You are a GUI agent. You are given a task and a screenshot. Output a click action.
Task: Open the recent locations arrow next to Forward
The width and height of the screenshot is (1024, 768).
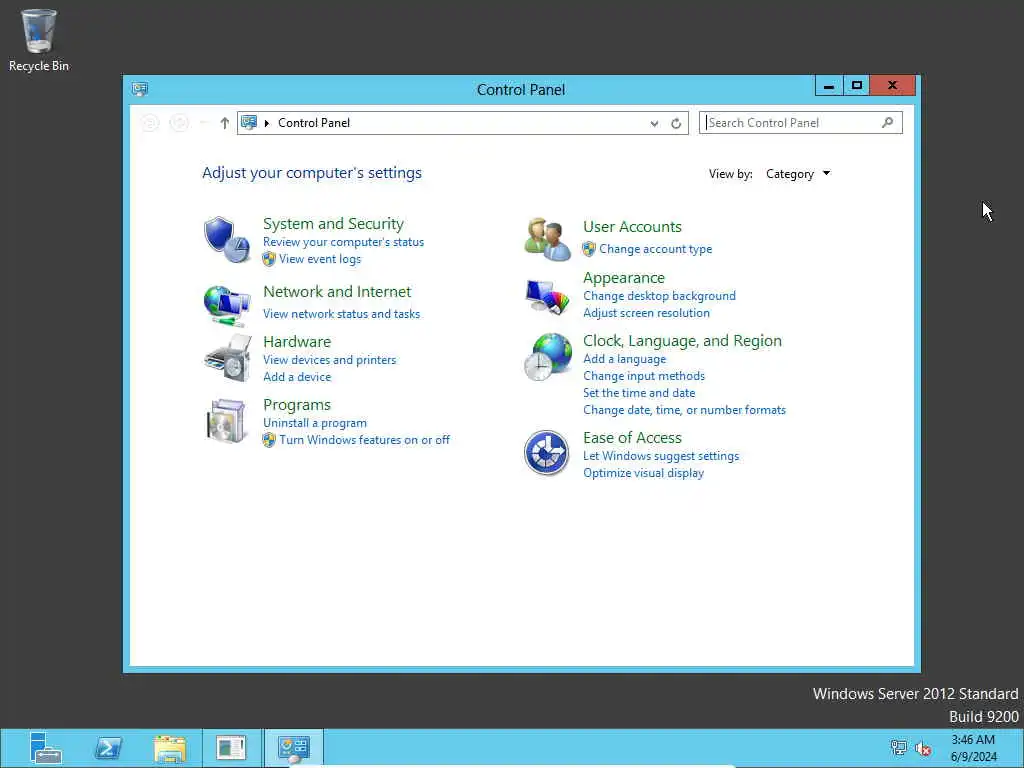[204, 123]
